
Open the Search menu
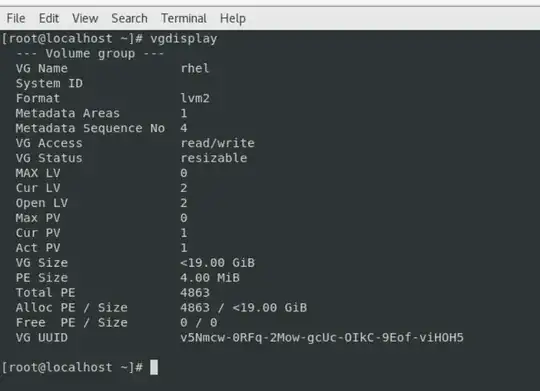click(129, 18)
